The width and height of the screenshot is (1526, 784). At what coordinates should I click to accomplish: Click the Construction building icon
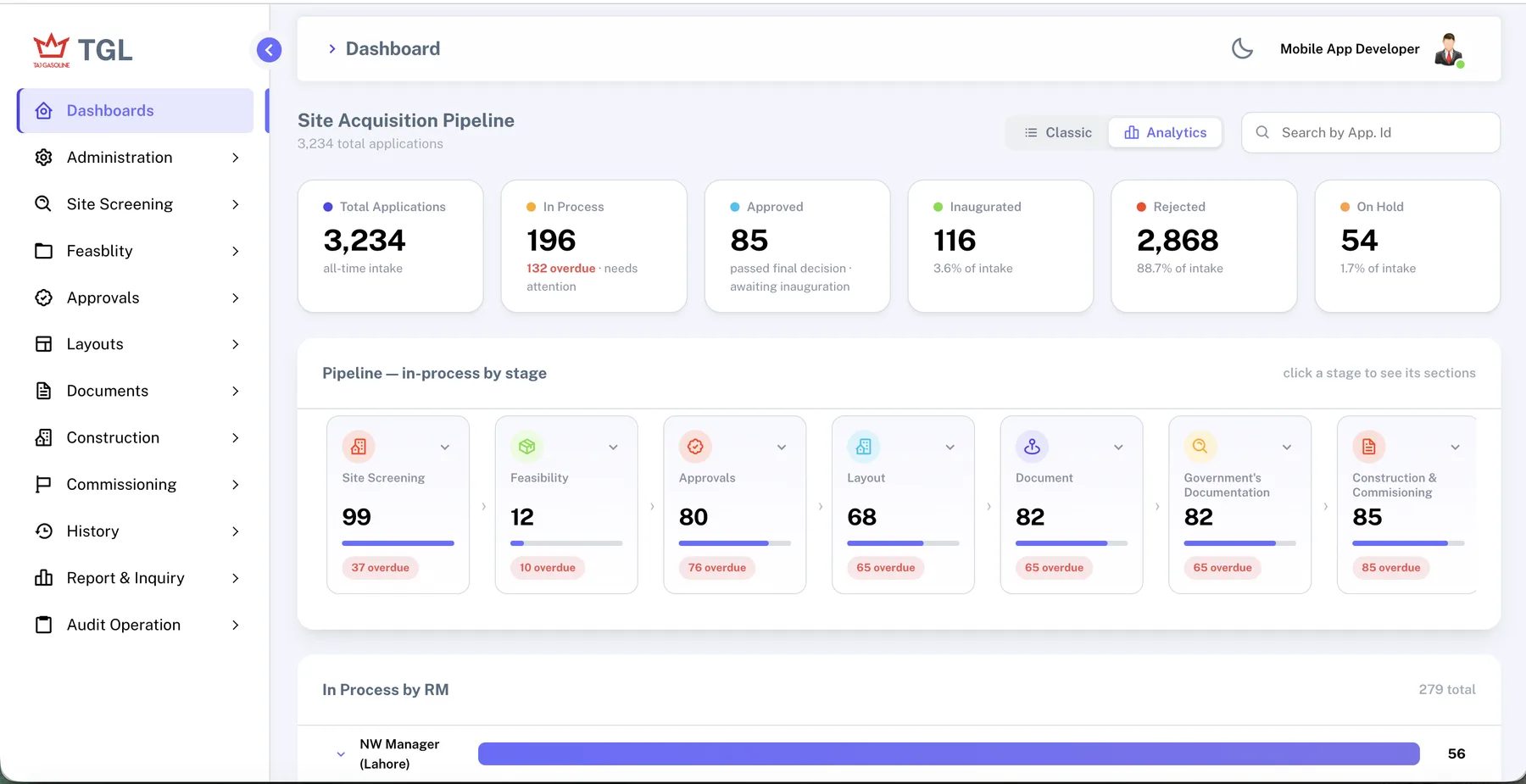44,437
